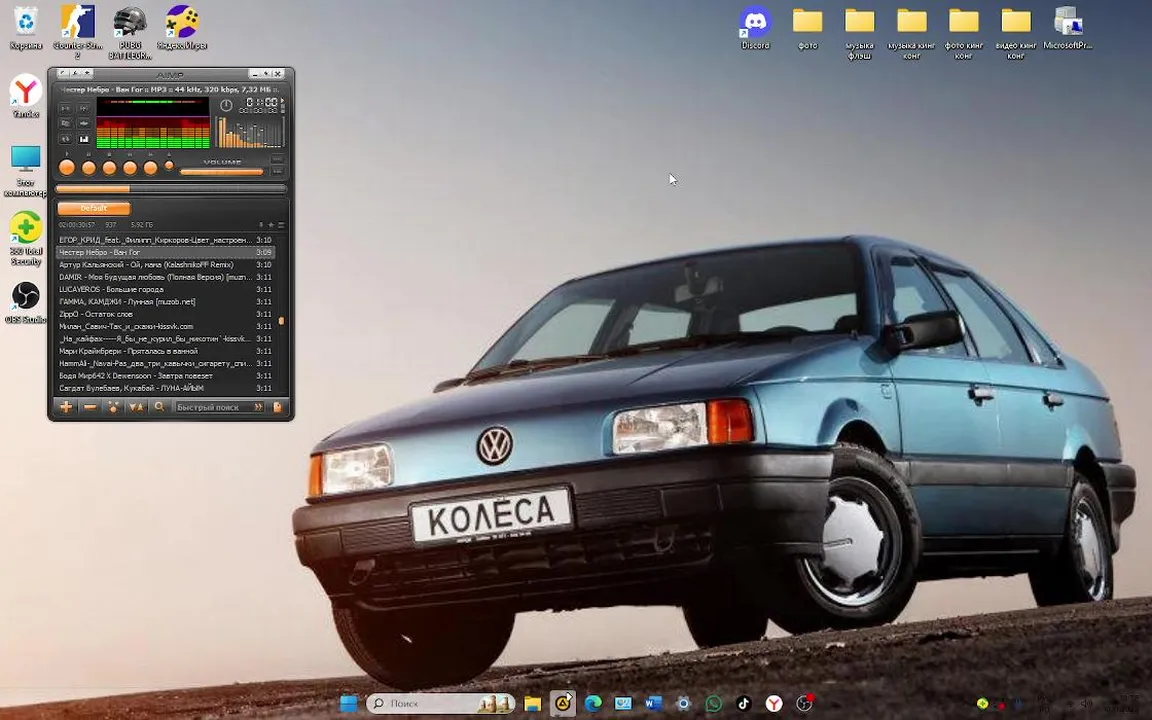
Task: Open TikTok from the taskbar
Action: [x=744, y=703]
